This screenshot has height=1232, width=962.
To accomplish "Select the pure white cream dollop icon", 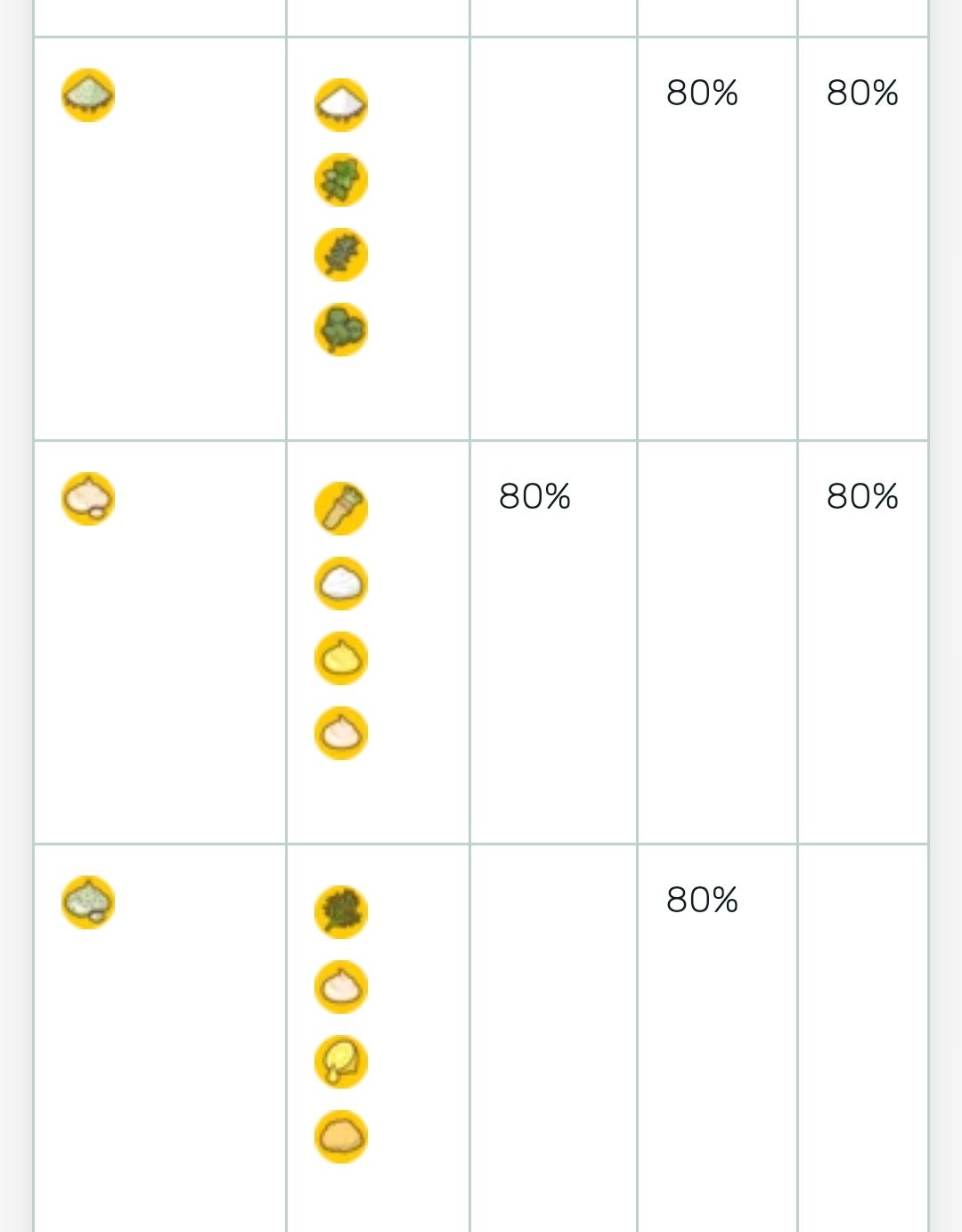I will tap(341, 583).
